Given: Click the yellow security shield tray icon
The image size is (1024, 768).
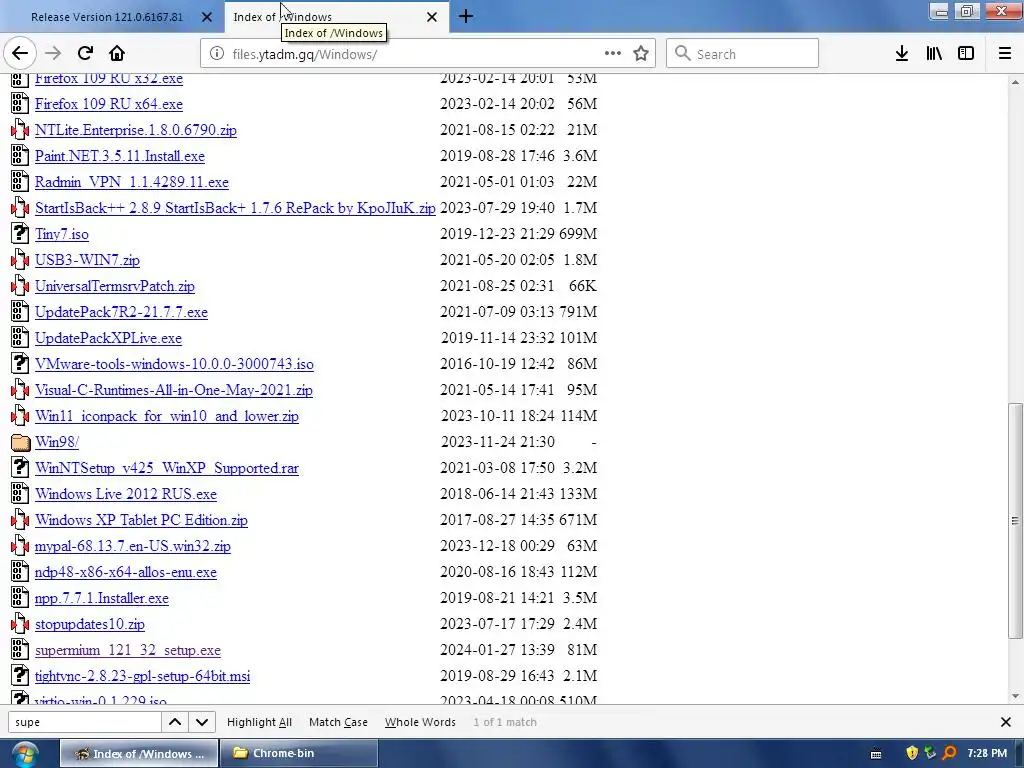Looking at the screenshot, I should coord(912,754).
